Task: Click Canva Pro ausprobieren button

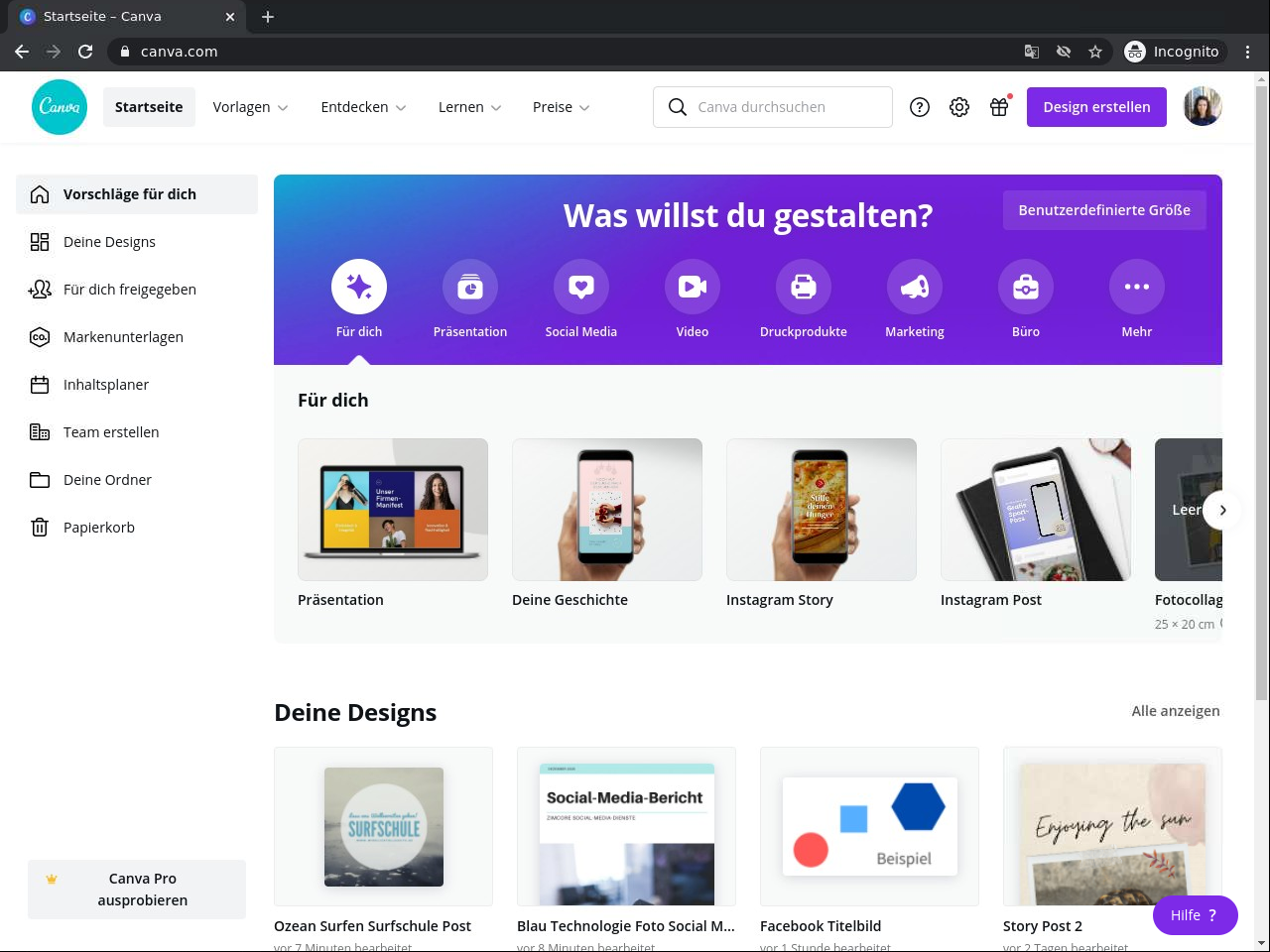Action: 137,890
